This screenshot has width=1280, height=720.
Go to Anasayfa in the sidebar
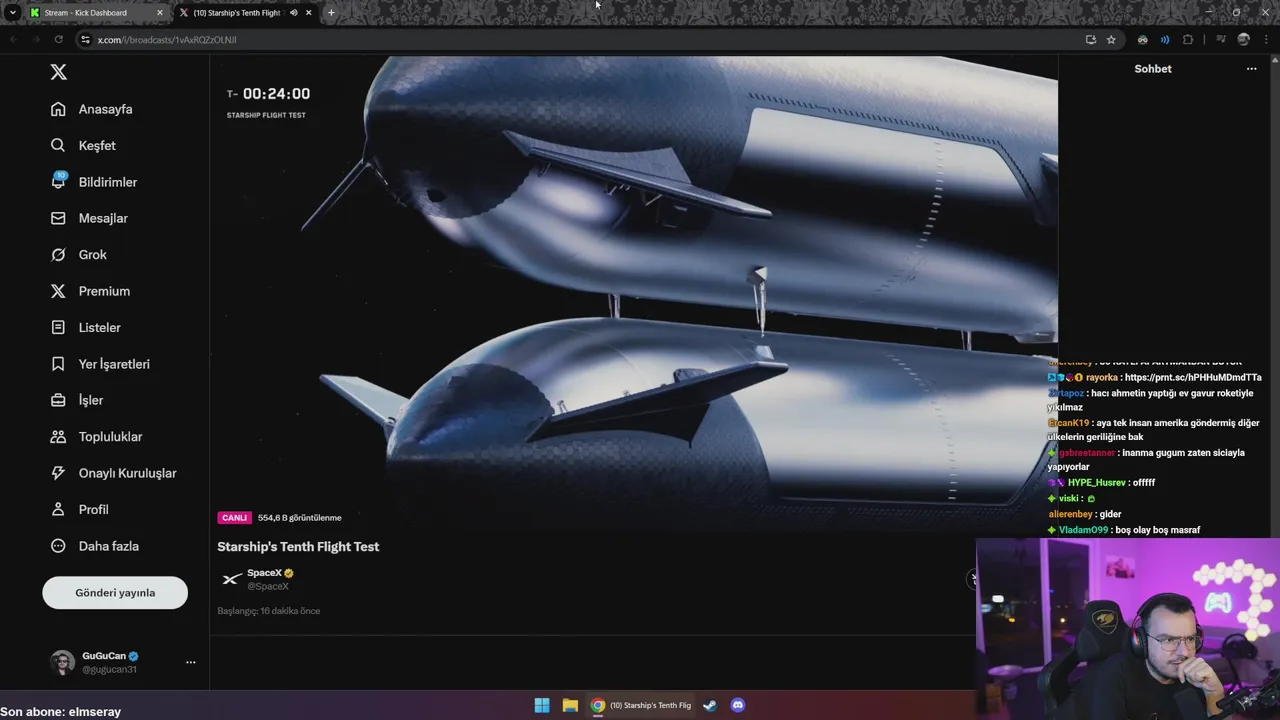point(105,109)
